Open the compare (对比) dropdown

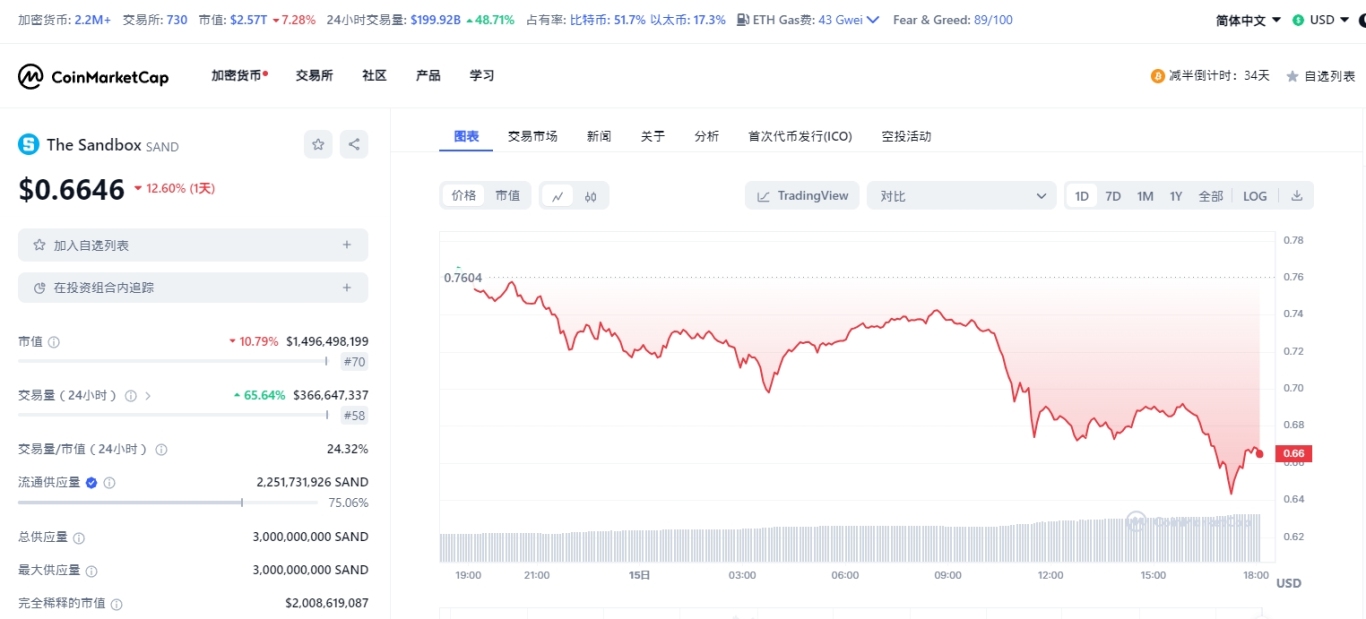pyautogui.click(x=961, y=196)
